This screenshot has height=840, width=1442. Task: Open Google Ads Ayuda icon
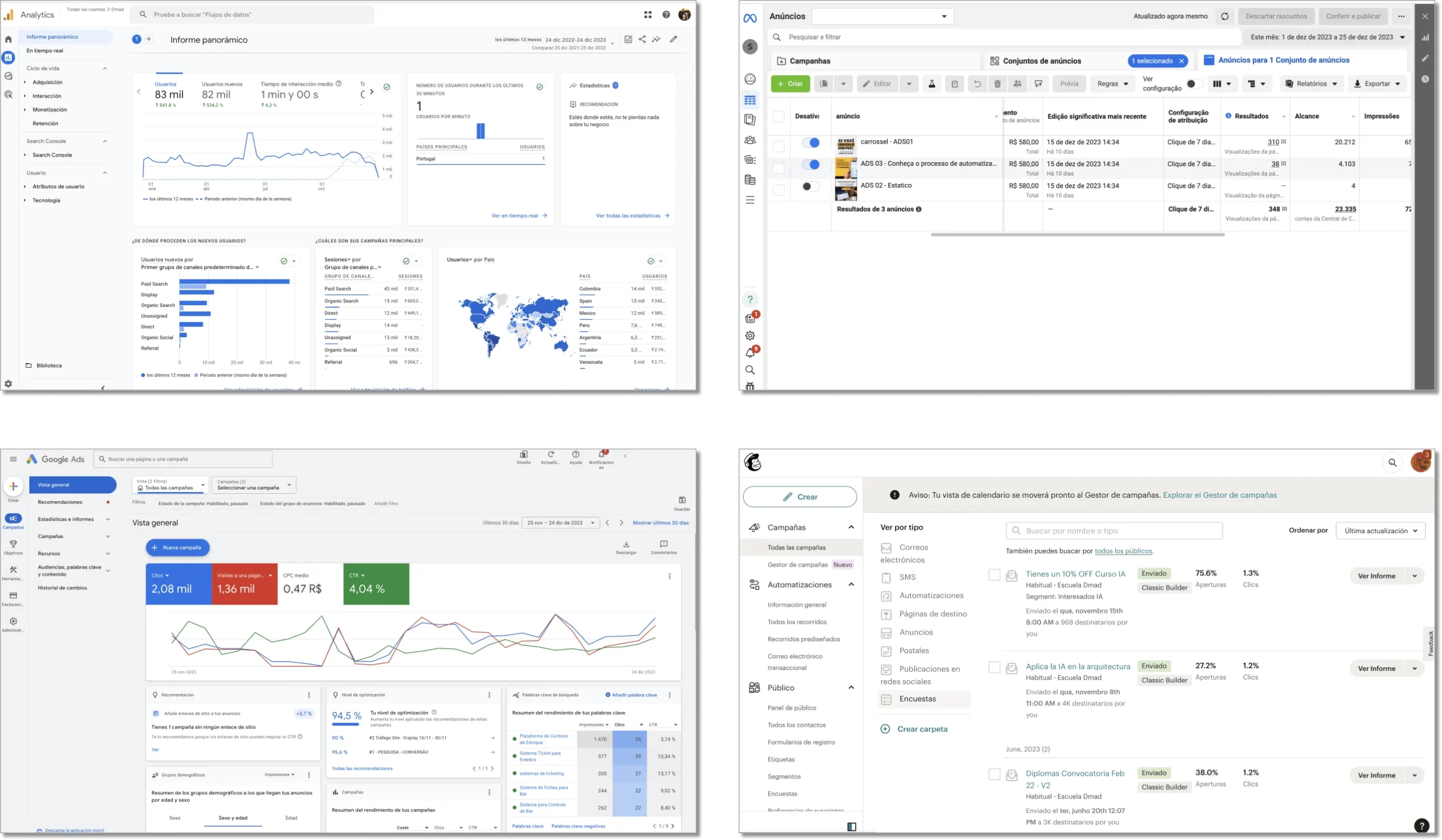coord(576,457)
